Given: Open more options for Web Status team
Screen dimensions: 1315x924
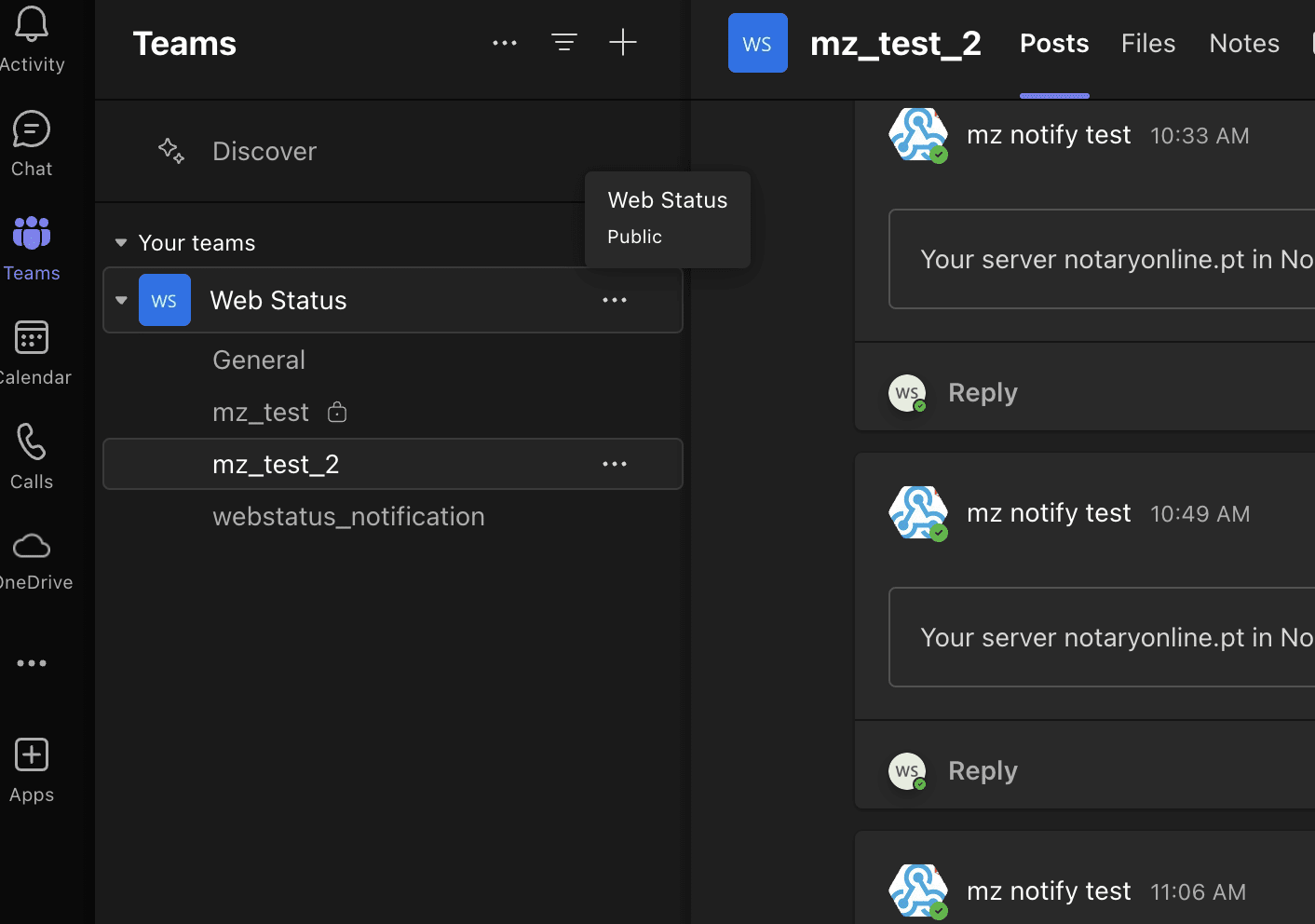Looking at the screenshot, I should [614, 300].
